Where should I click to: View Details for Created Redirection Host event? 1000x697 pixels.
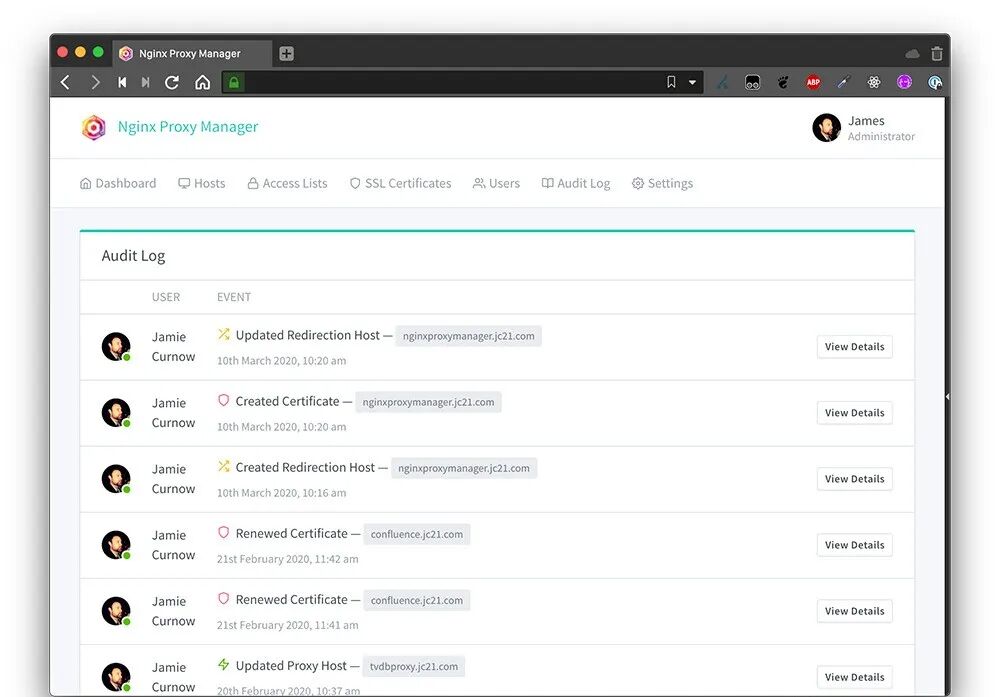855,479
